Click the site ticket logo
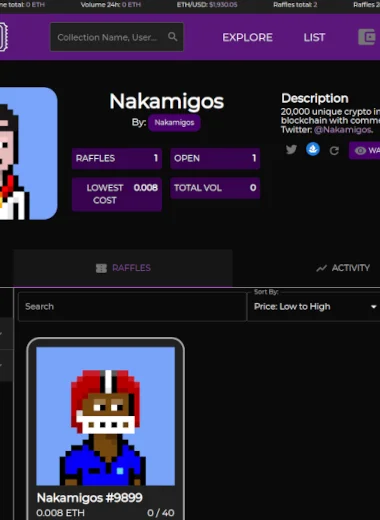Image resolution: width=380 pixels, height=520 pixels. (x=4, y=37)
